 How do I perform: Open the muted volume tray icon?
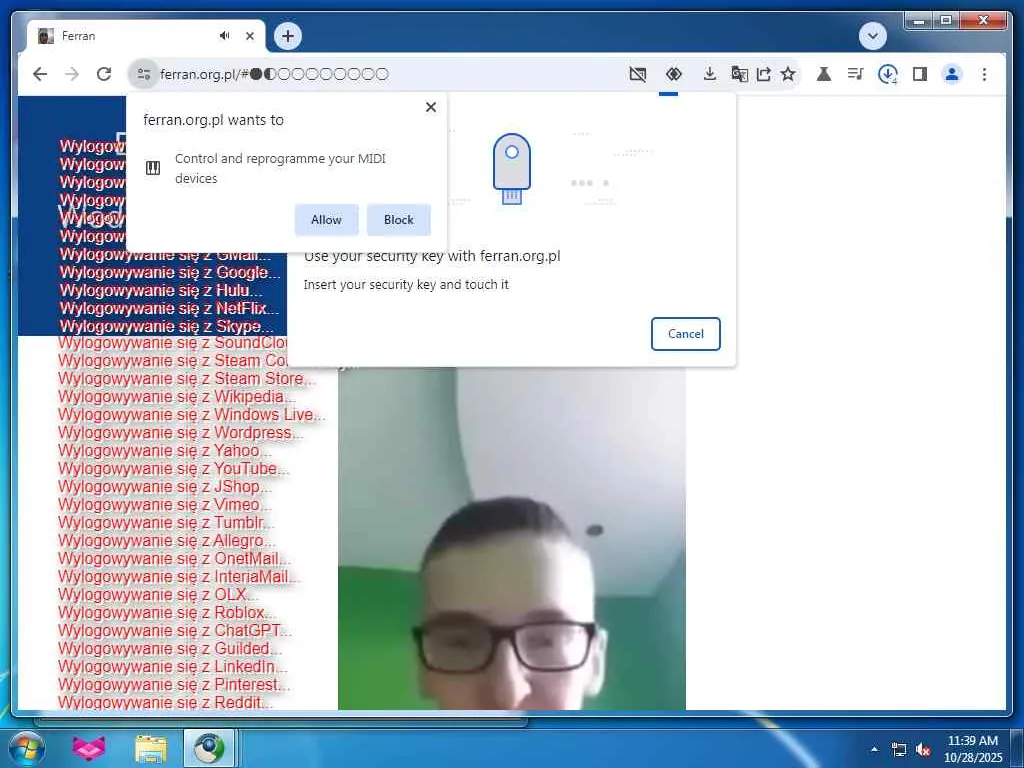point(922,750)
